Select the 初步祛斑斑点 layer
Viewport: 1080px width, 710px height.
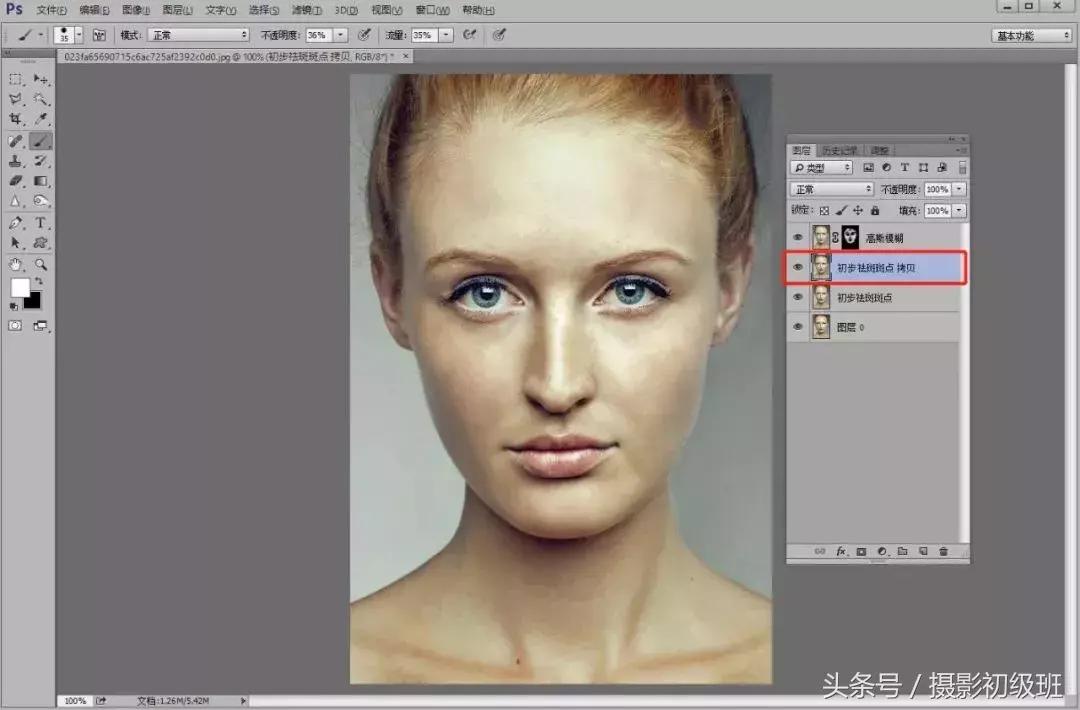(864, 298)
